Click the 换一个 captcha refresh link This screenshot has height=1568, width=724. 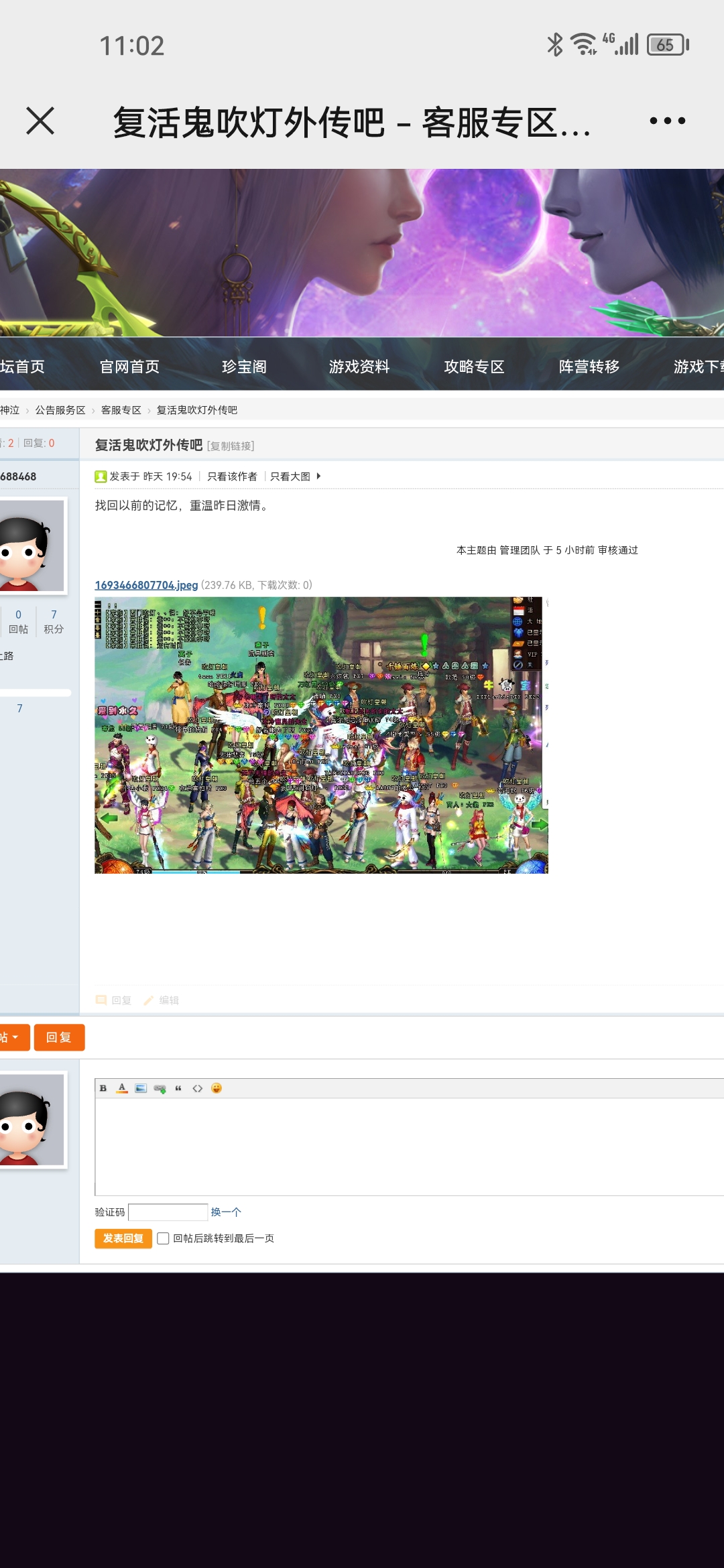coord(226,1212)
